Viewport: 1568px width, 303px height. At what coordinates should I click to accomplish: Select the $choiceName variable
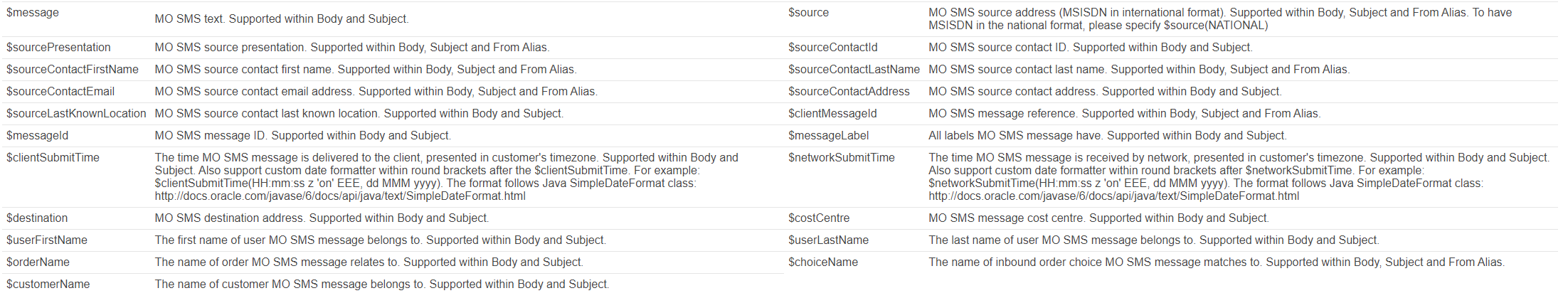click(x=823, y=262)
